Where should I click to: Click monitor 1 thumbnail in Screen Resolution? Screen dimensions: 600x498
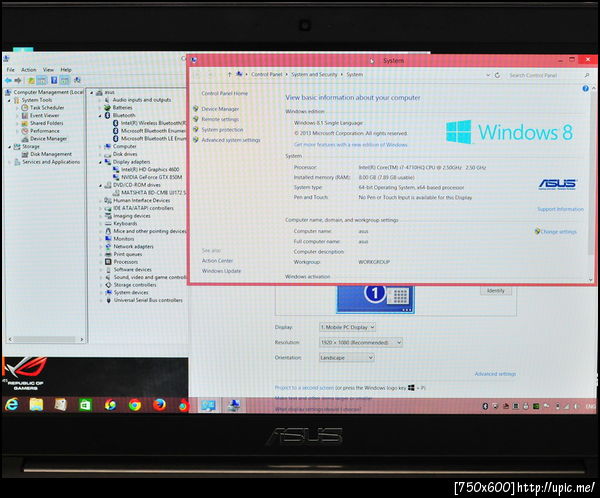[375, 299]
